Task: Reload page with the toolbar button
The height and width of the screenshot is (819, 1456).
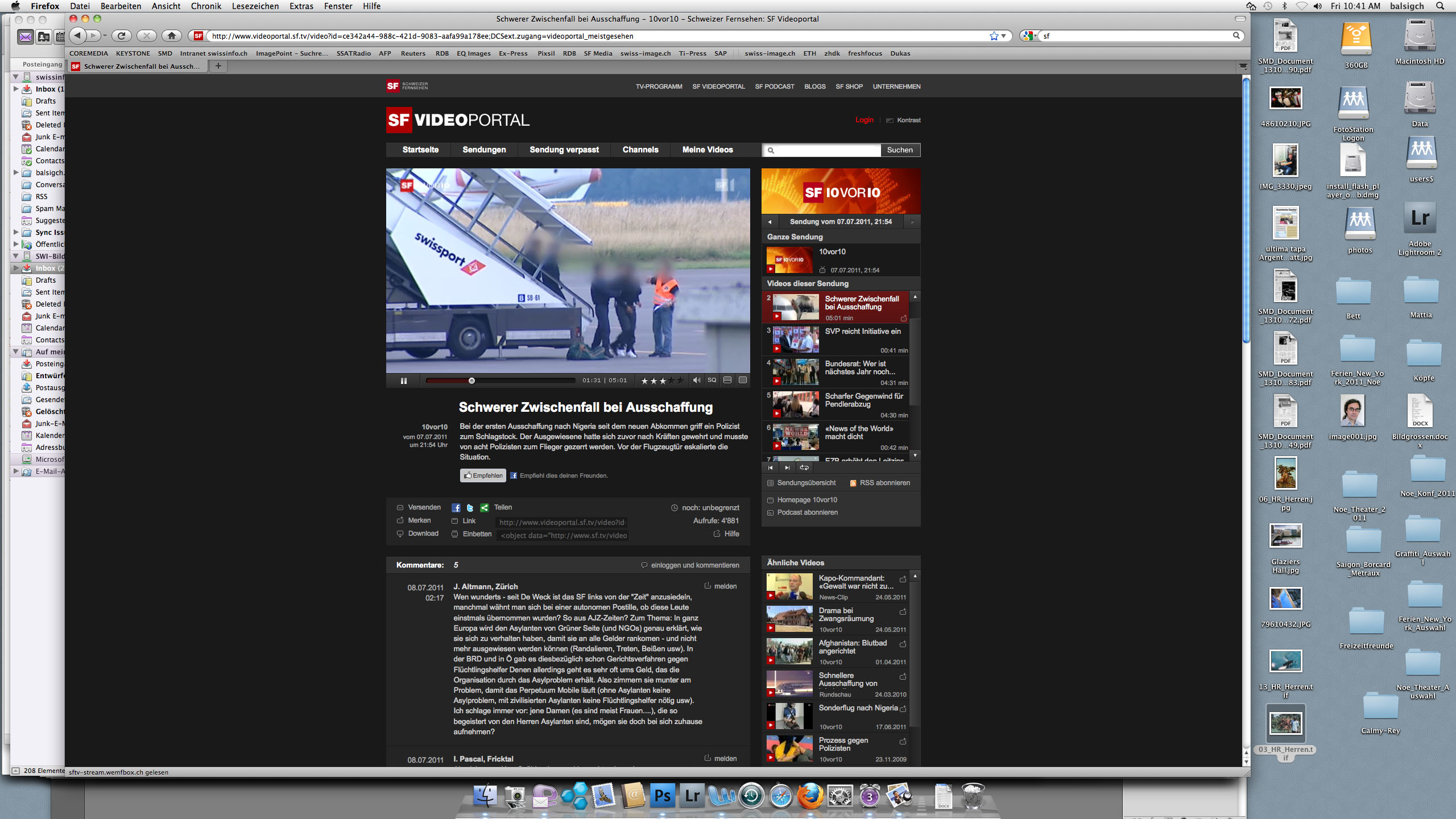Action: (x=121, y=36)
